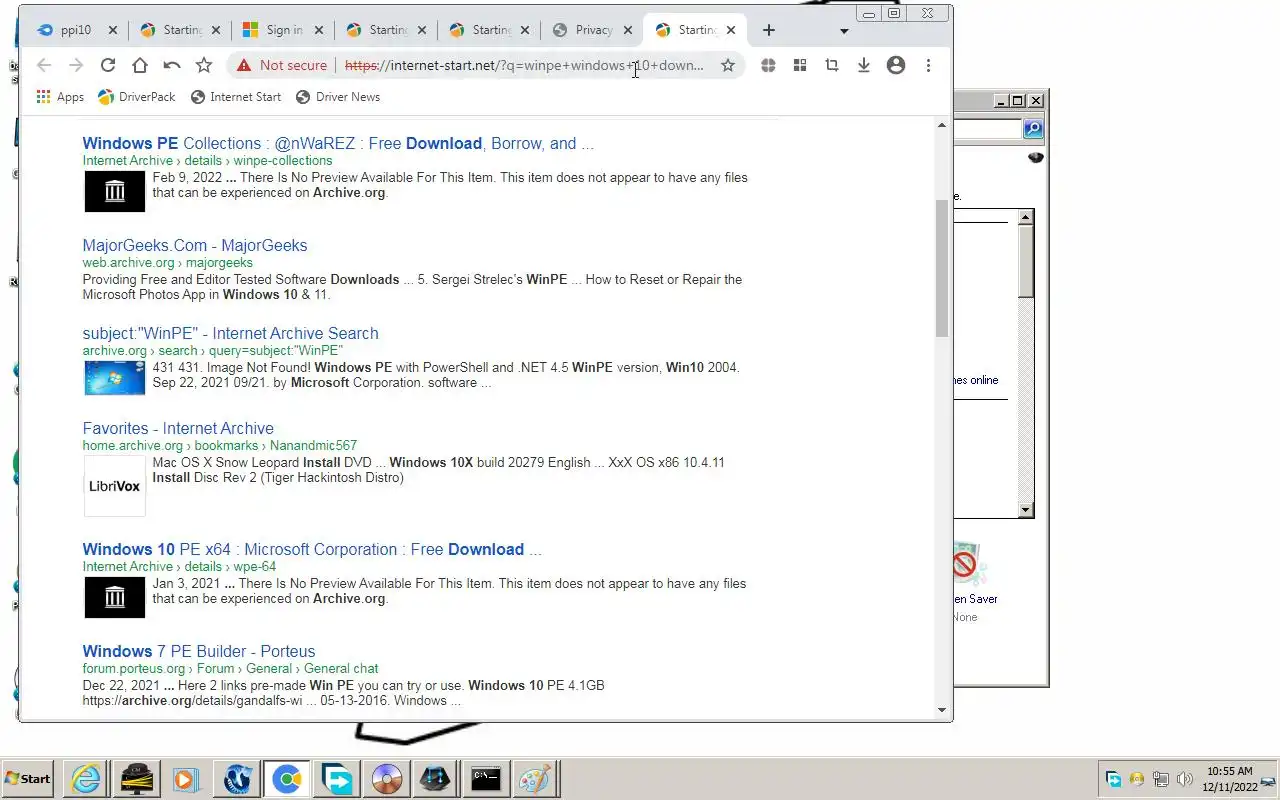This screenshot has height=800, width=1280.
Task: Open the downloads arrow icon
Action: tap(864, 65)
